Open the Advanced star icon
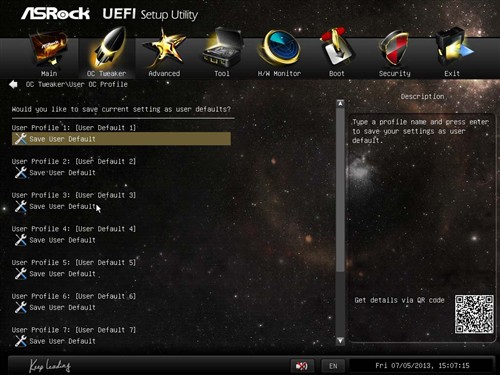Screen dimensions: 500x375 pyautogui.click(x=164, y=47)
